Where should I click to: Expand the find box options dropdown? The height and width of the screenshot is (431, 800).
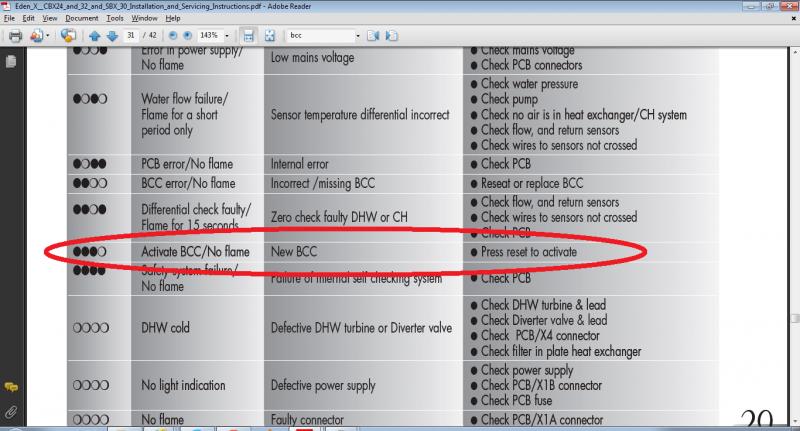point(358,35)
